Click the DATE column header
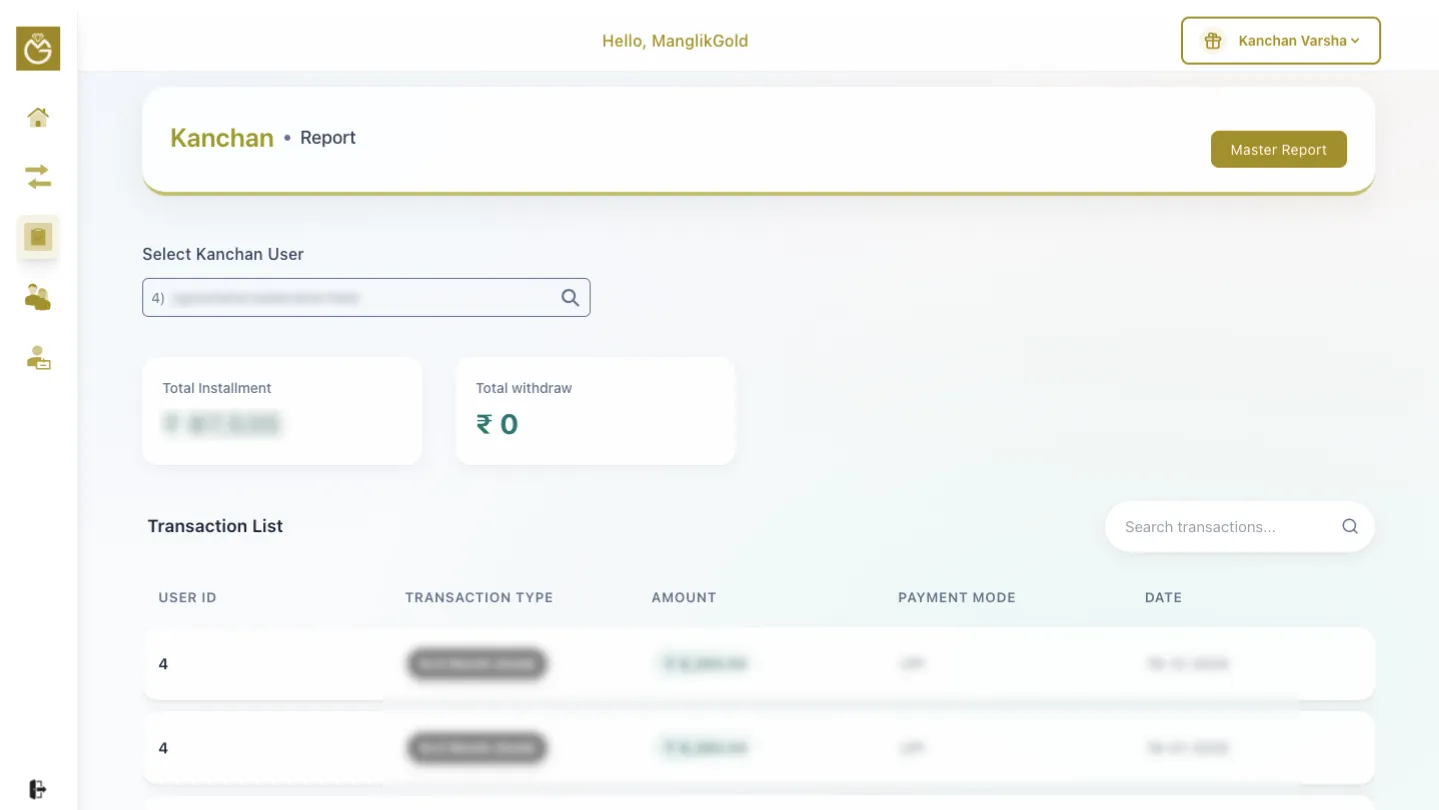This screenshot has height=810, width=1439. (1162, 598)
